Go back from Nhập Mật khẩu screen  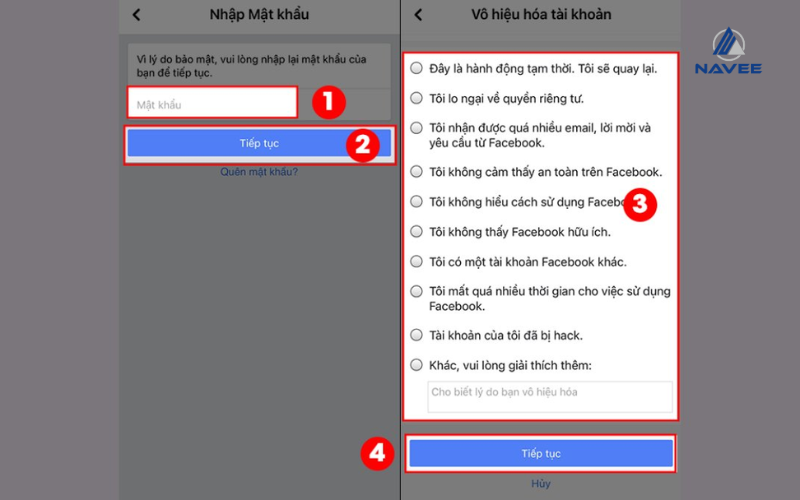[x=136, y=15]
